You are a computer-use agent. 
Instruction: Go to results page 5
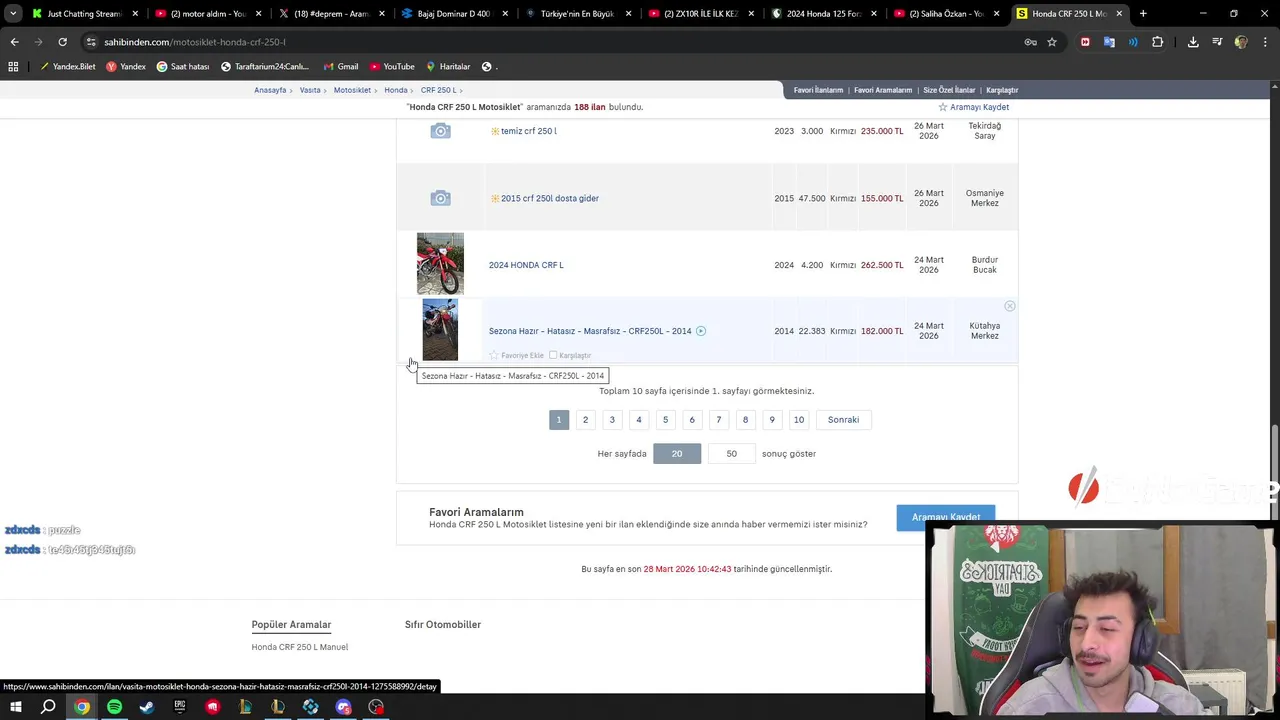[x=665, y=420]
